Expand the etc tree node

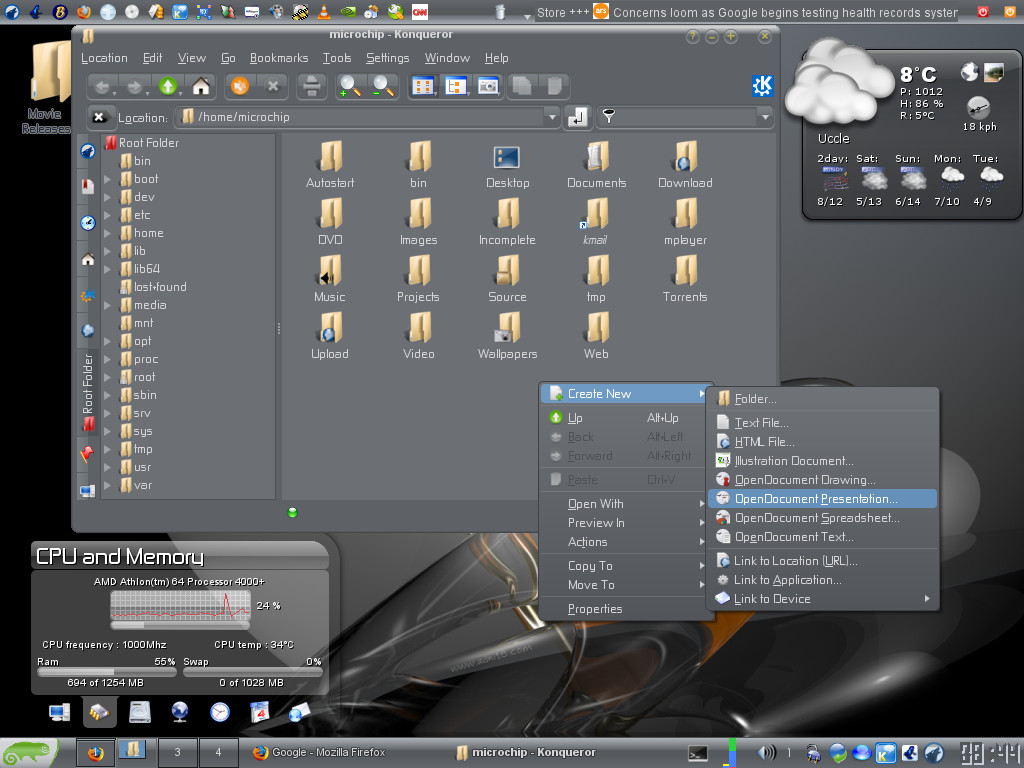tap(108, 215)
